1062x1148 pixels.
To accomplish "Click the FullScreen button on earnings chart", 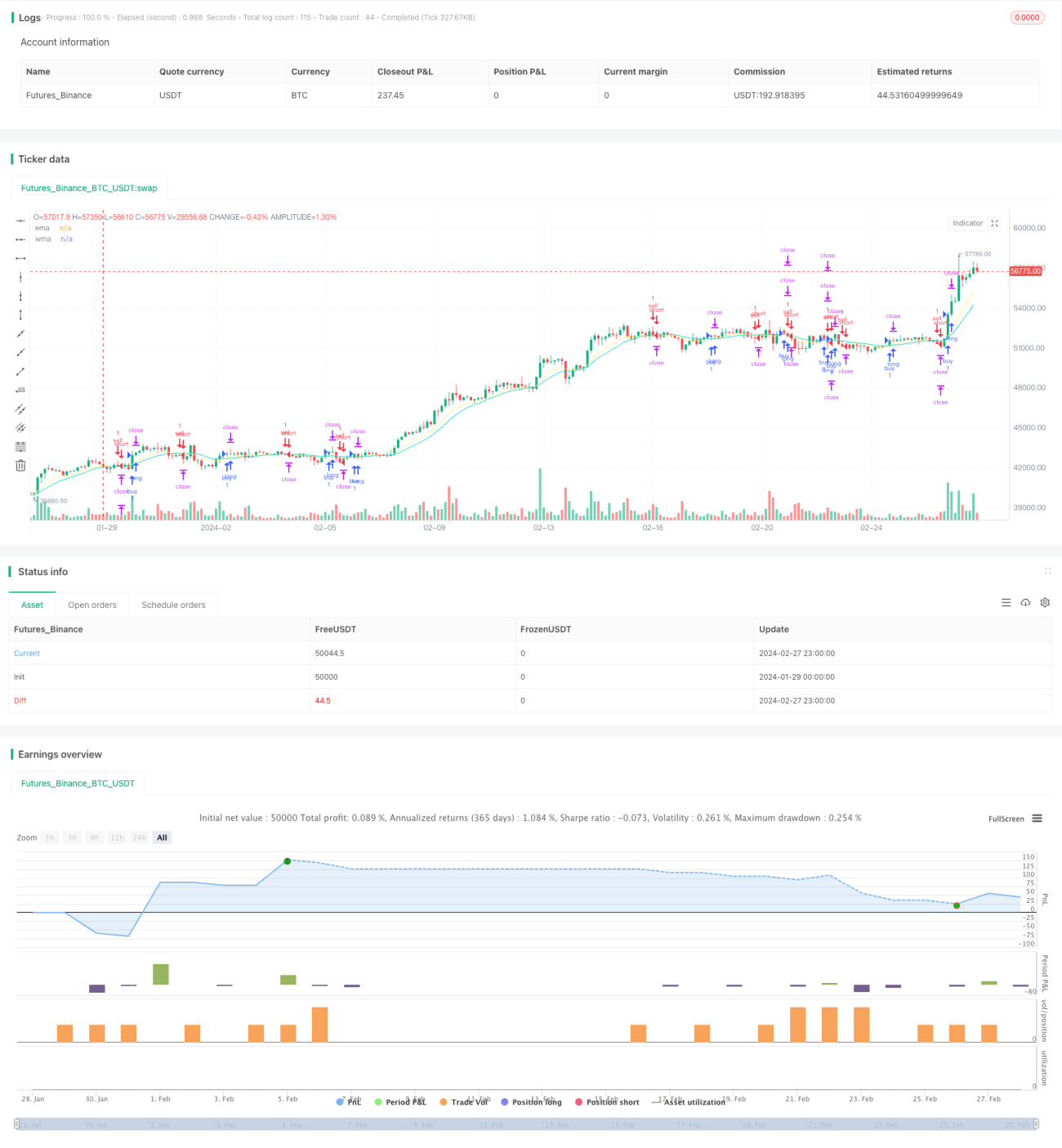I will pyautogui.click(x=1006, y=819).
